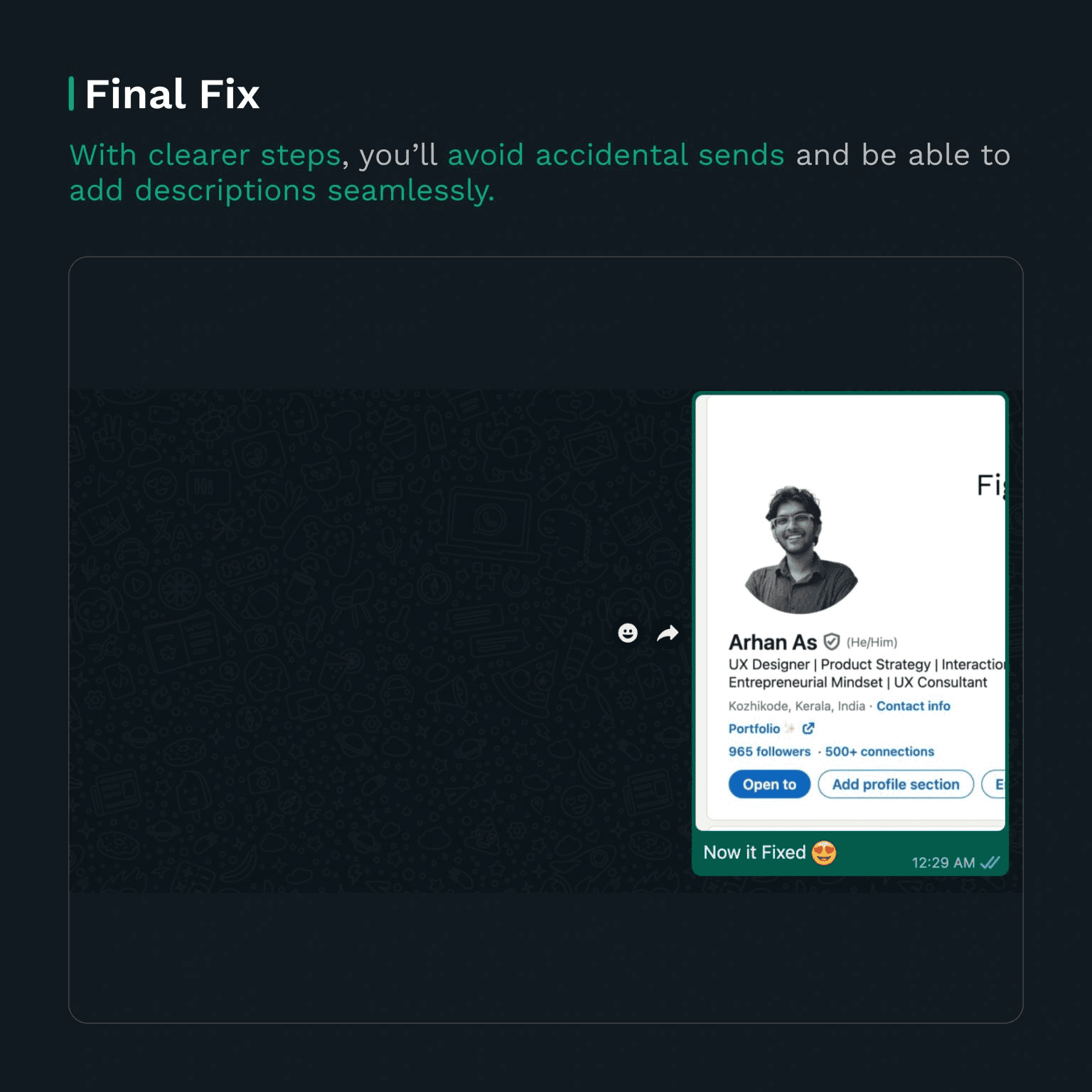Click the sparkle emoji after the Portfolio label
1092x1092 pixels.
click(x=789, y=728)
